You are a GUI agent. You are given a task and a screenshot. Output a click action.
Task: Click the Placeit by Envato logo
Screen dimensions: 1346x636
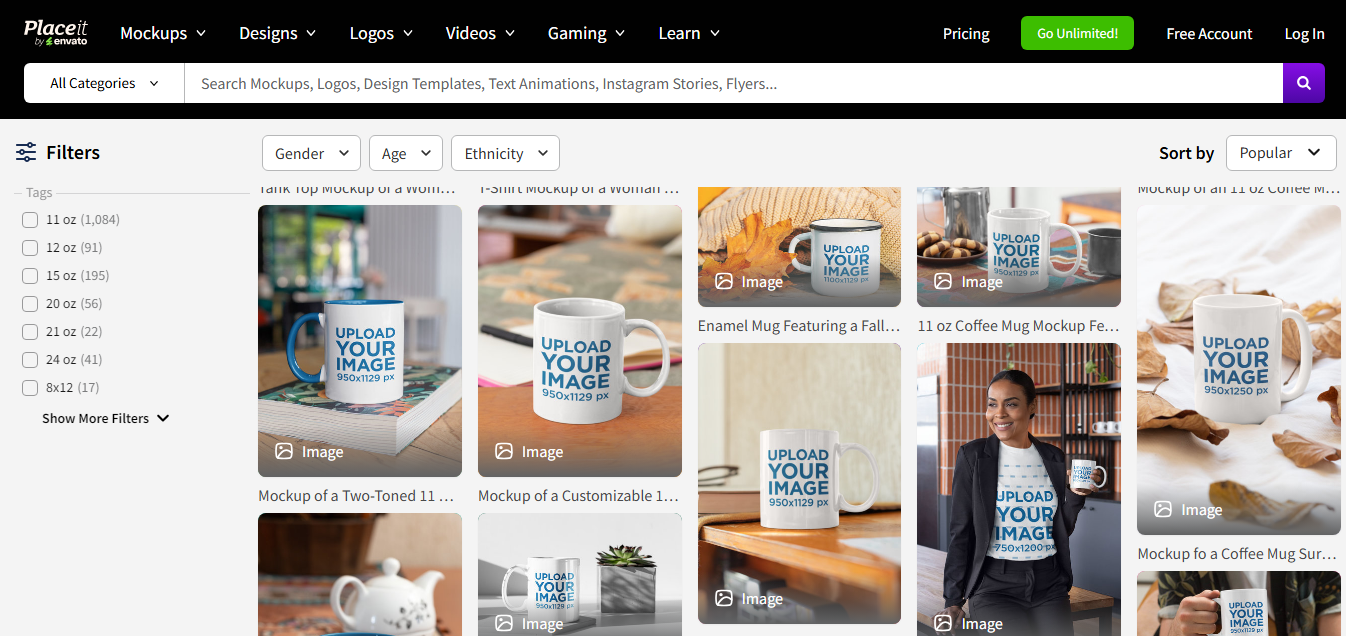(56, 32)
